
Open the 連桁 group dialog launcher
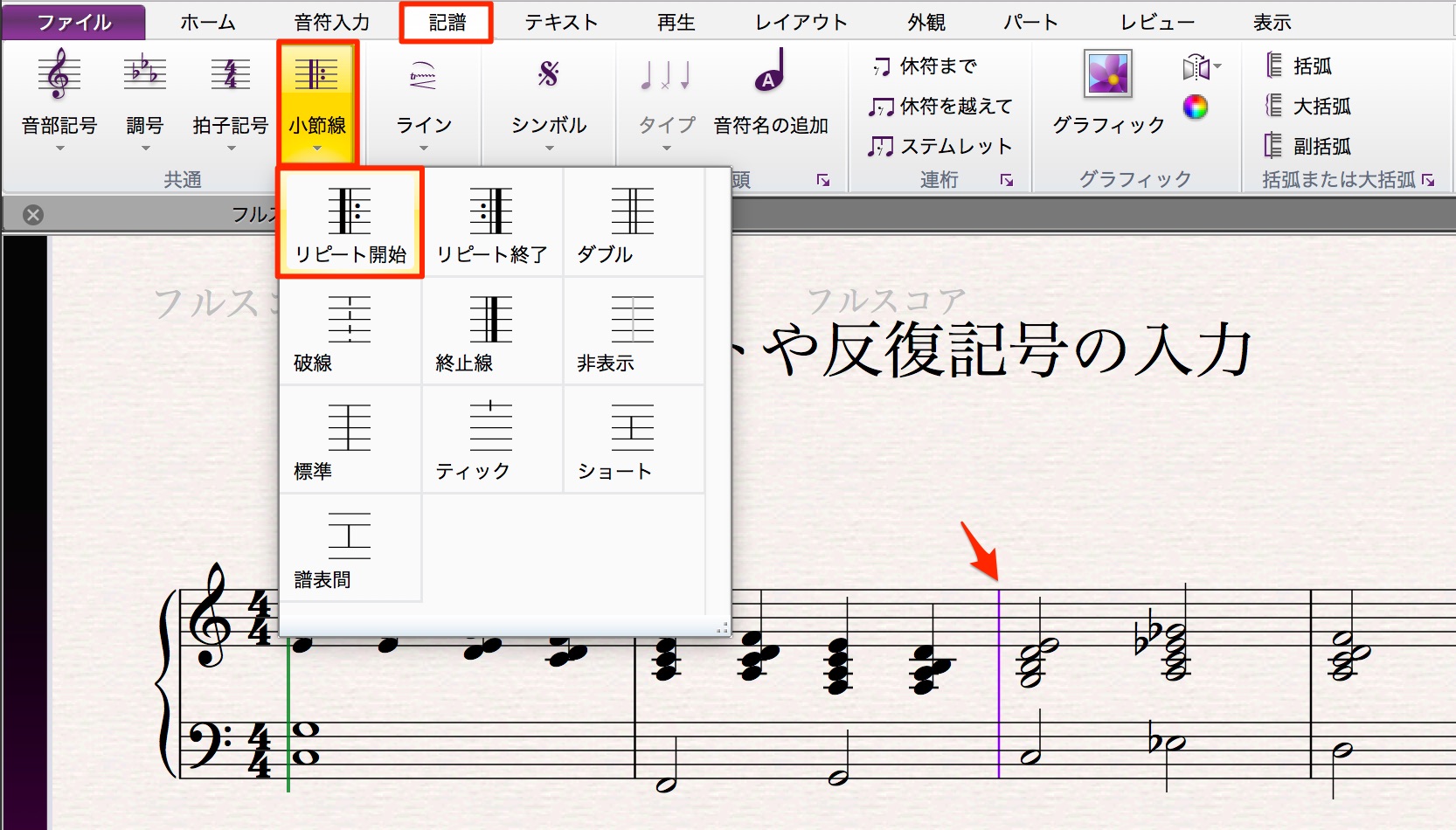click(x=1007, y=180)
